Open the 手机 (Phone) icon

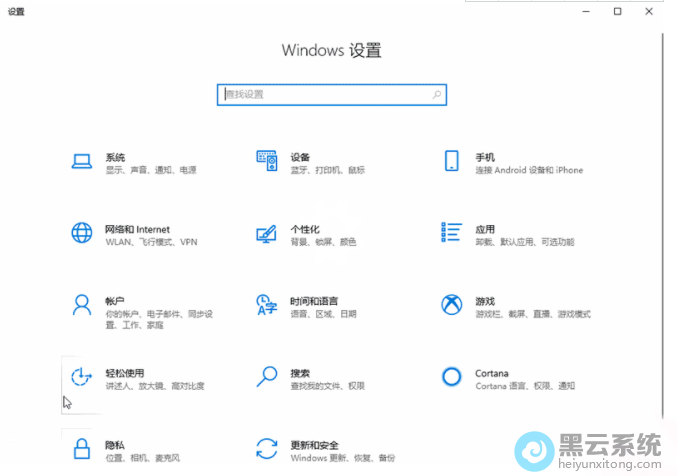[x=451, y=162]
